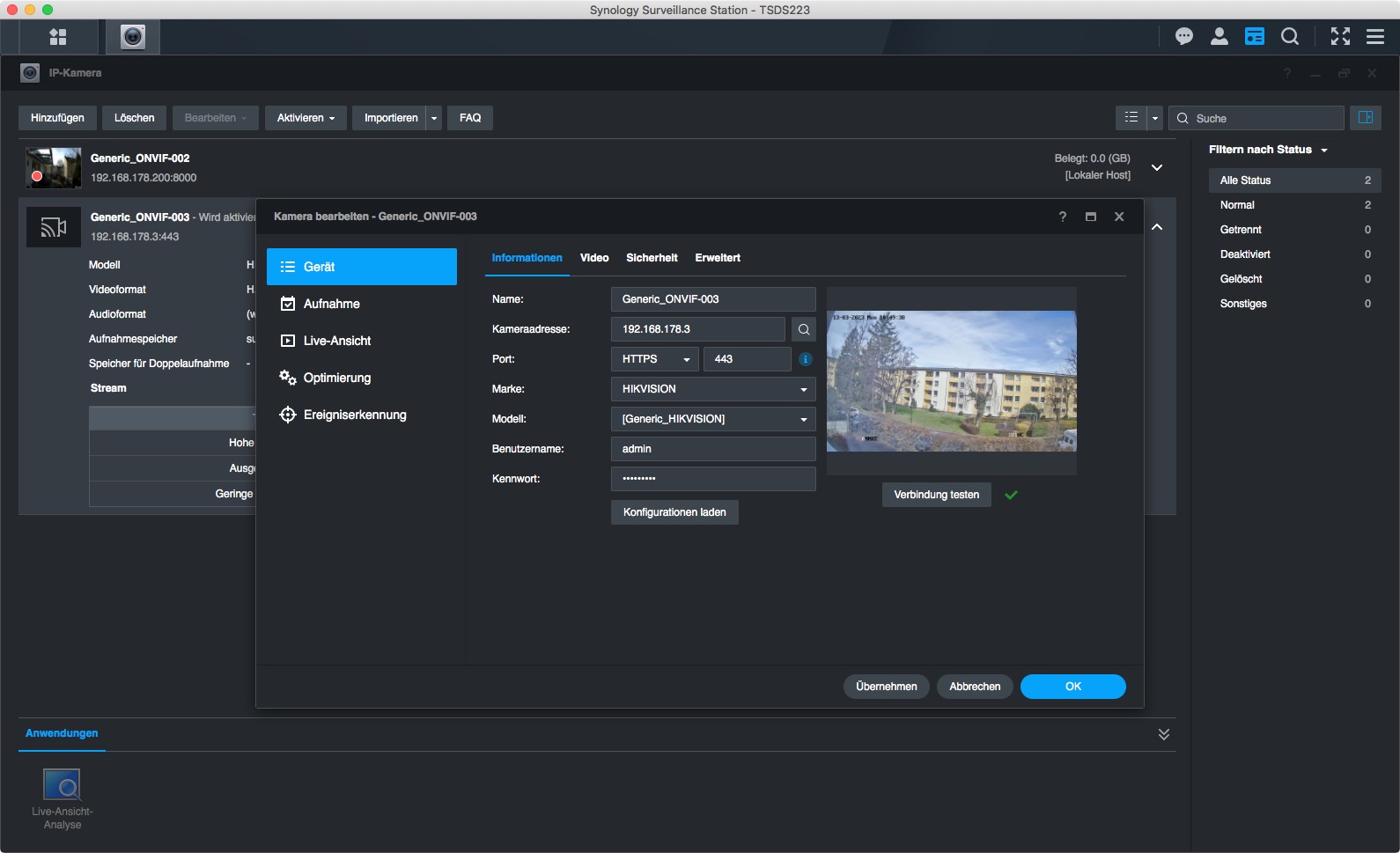The height and width of the screenshot is (853, 1400).
Task: Click the Verbindung testen button
Action: 936,495
